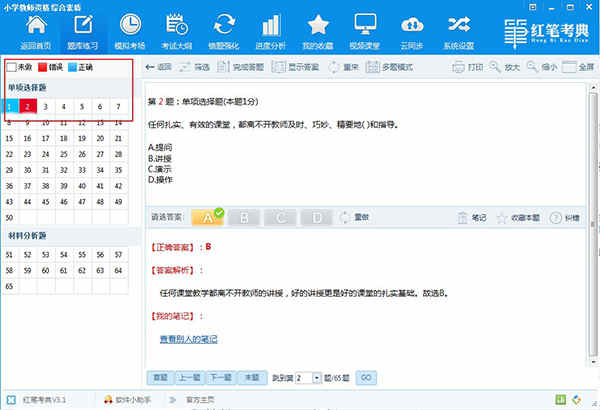Image resolution: width=600 pixels, height=410 pixels.
Task: Open 视频课堂 monitor icon
Action: 365,25
